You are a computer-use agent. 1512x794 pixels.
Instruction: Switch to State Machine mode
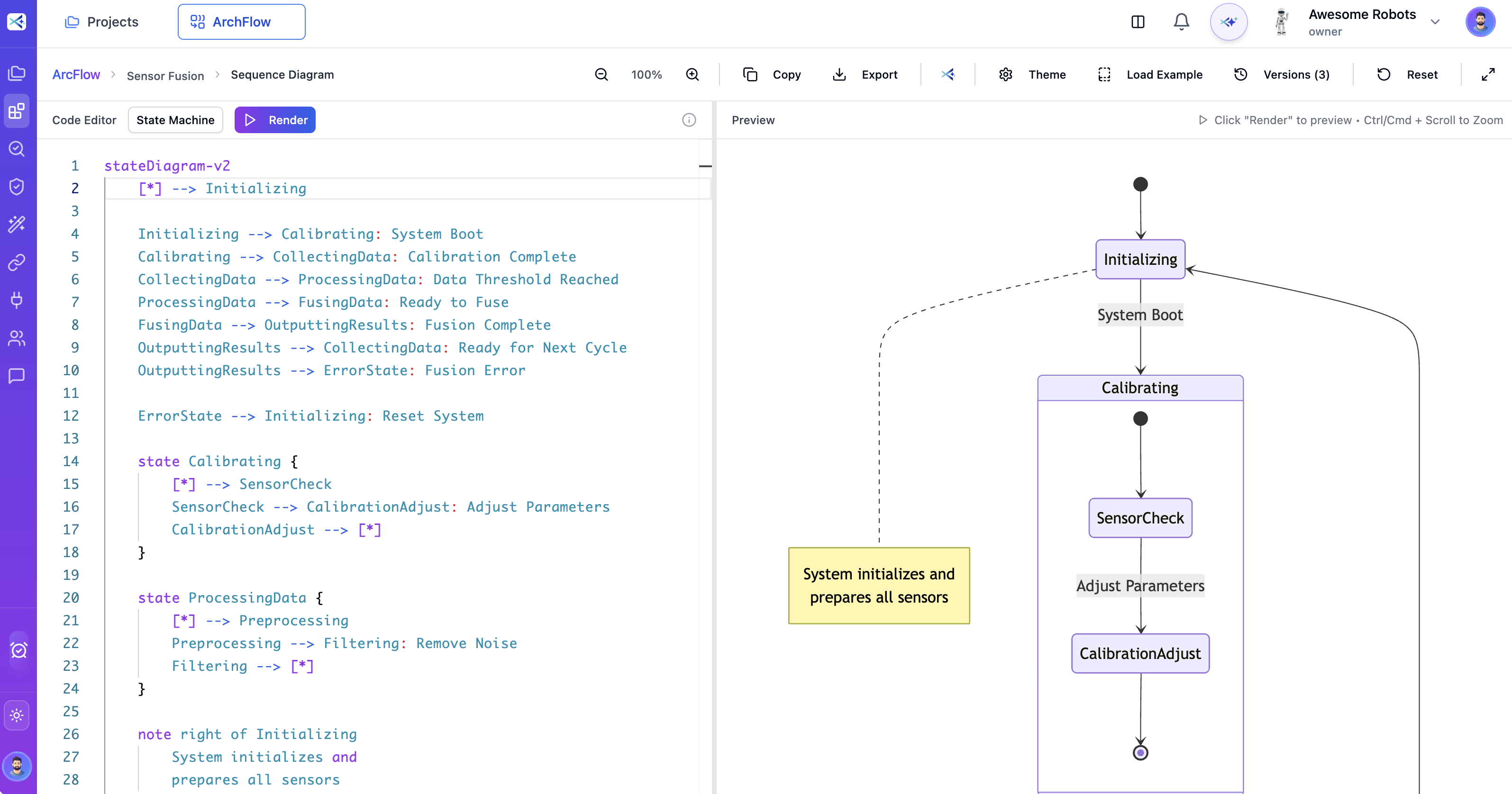(x=175, y=120)
